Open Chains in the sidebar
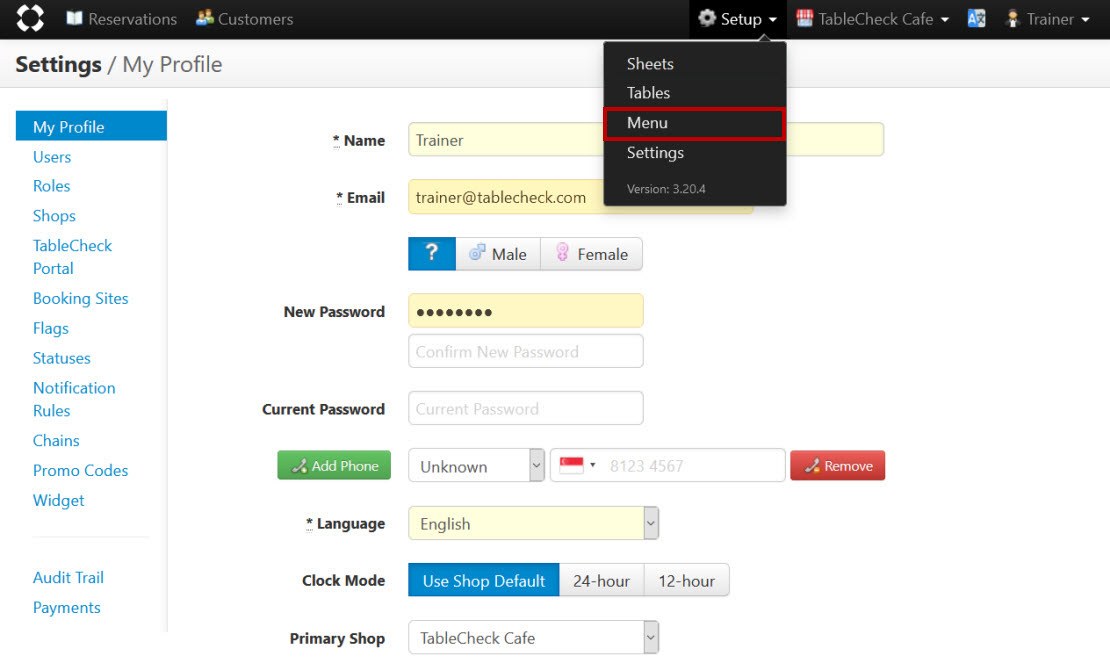The image size is (1110, 663). coord(56,441)
